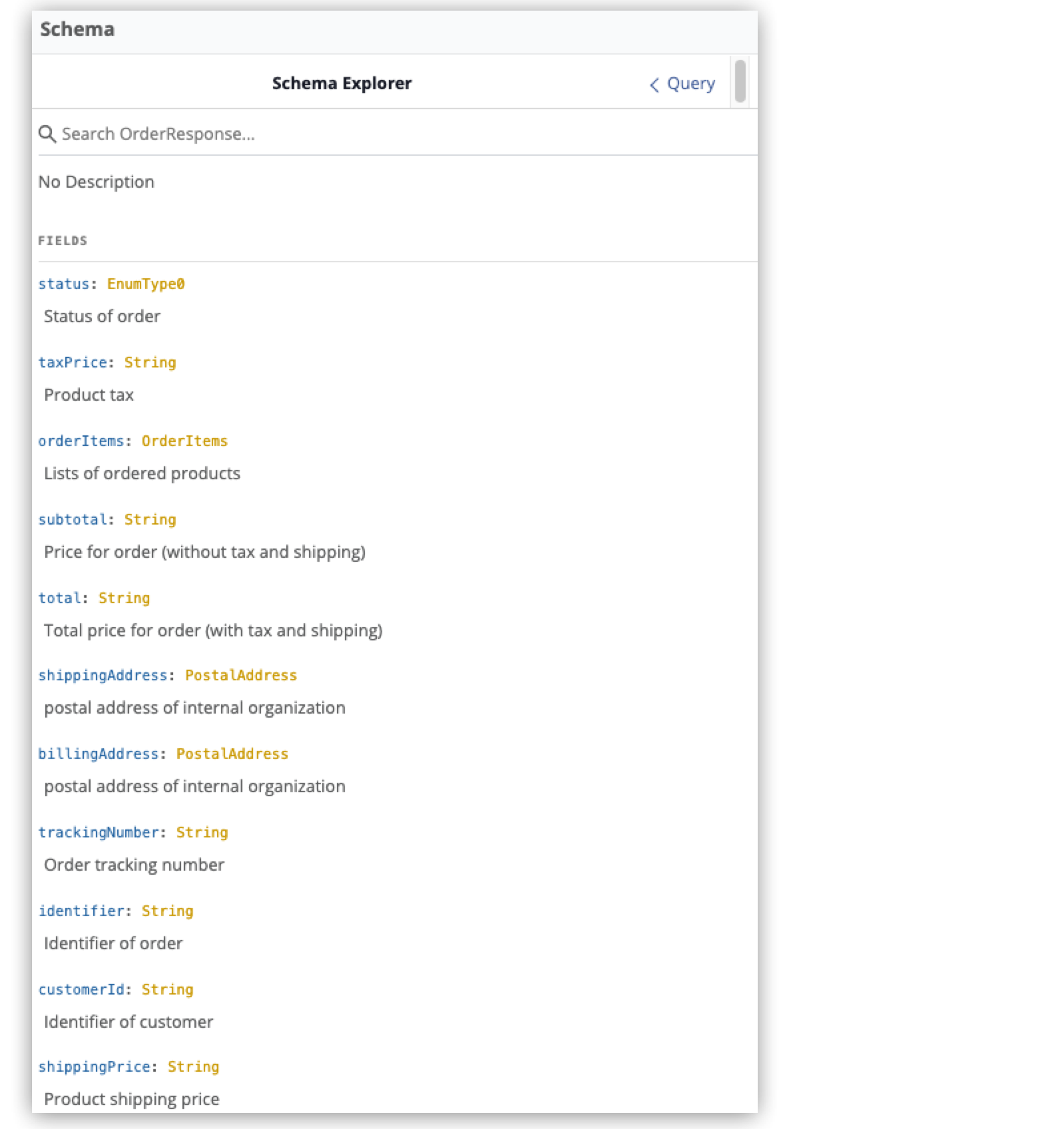The width and height of the screenshot is (1064, 1129).
Task: Go back to Query
Action: click(x=690, y=84)
